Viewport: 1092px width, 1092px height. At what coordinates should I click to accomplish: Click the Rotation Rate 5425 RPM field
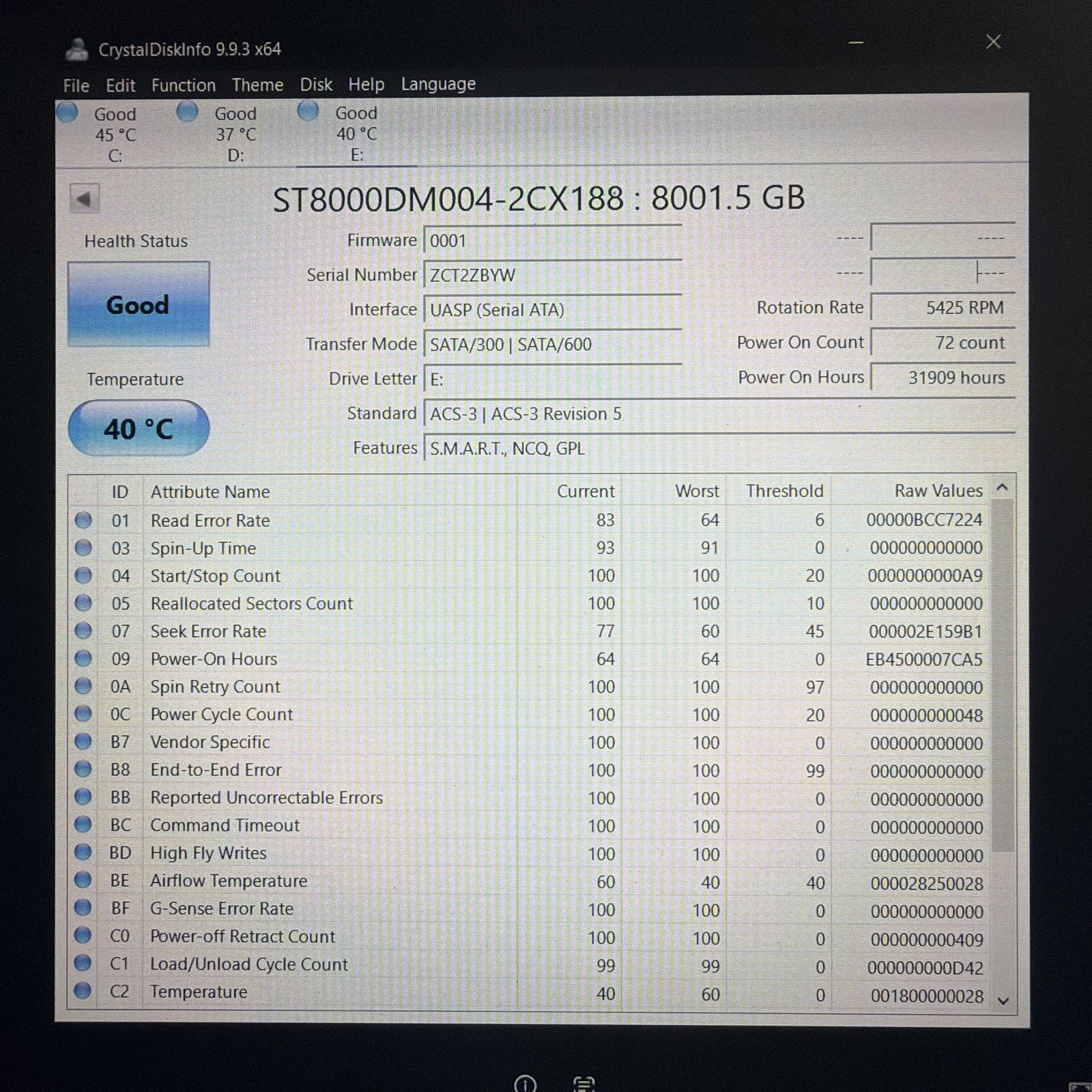[943, 307]
